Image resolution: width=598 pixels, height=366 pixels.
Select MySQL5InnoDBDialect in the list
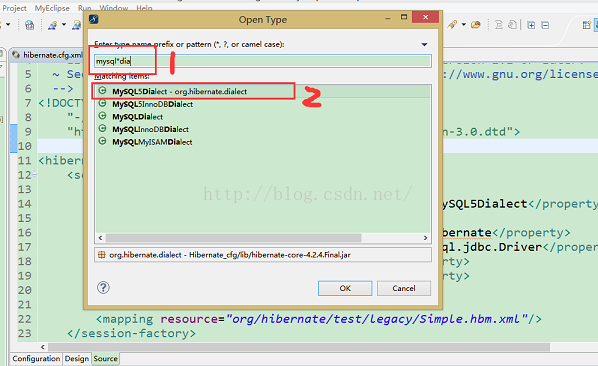click(x=263, y=104)
